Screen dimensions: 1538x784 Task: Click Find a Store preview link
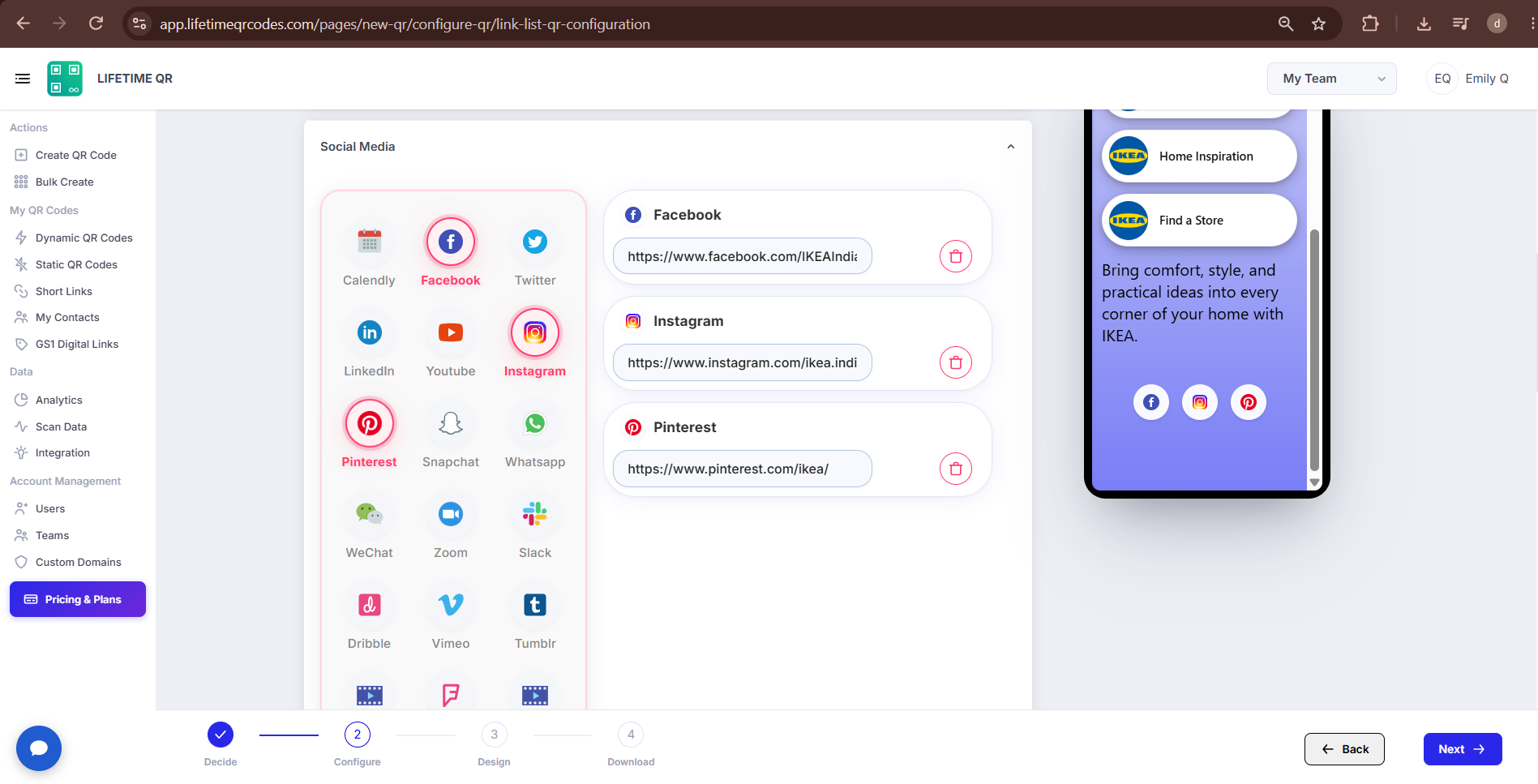click(x=1199, y=221)
